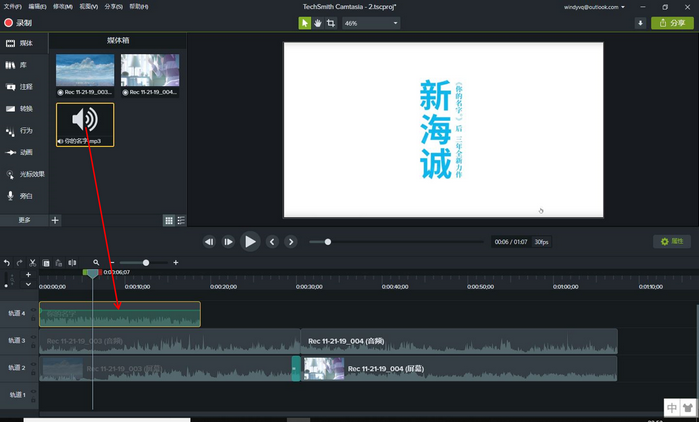Image resolution: width=699 pixels, height=422 pixels.
Task: Click the Undo icon in timeline toolbar
Action: point(7,263)
